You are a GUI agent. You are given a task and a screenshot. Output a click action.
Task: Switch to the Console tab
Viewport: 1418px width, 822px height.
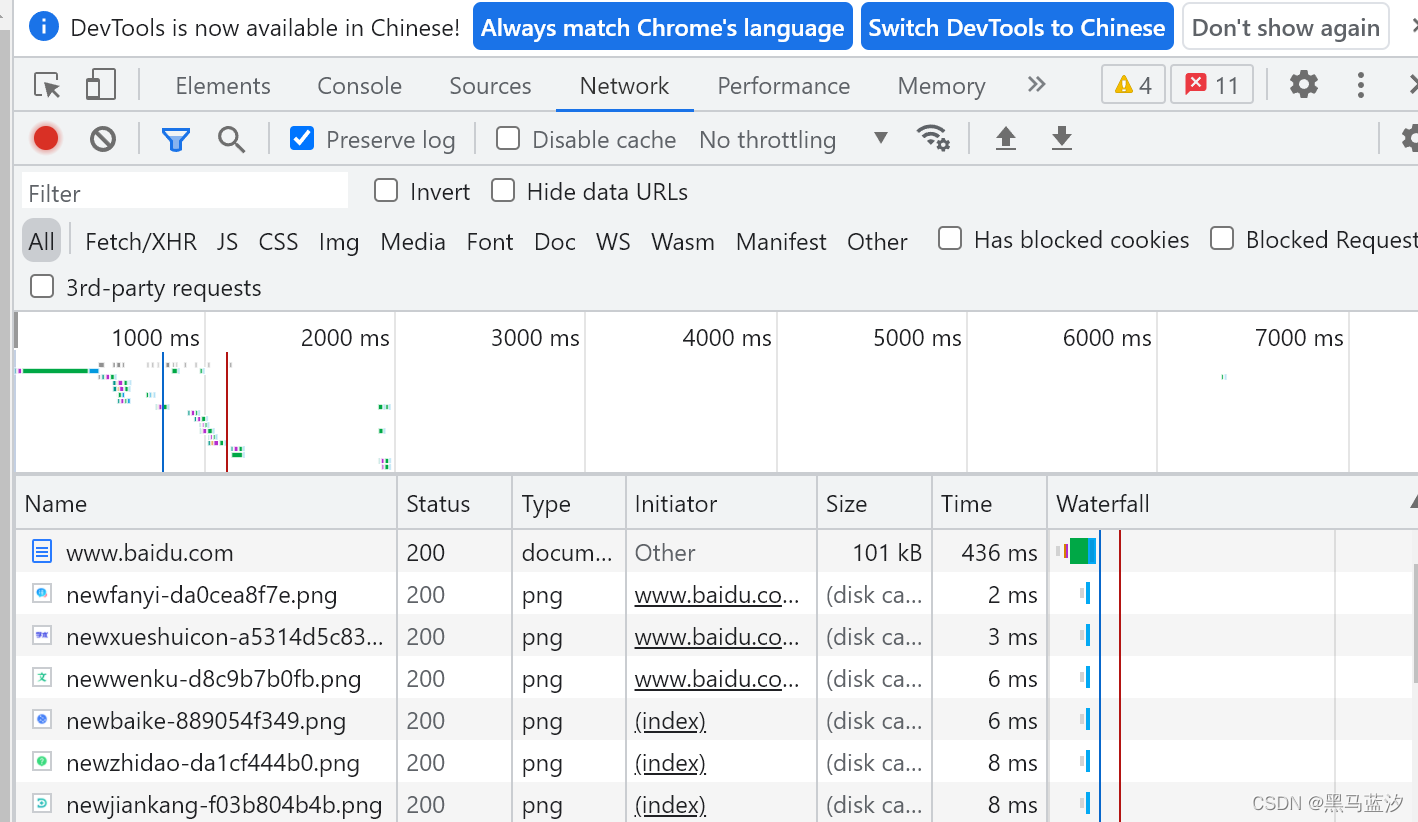click(x=359, y=86)
